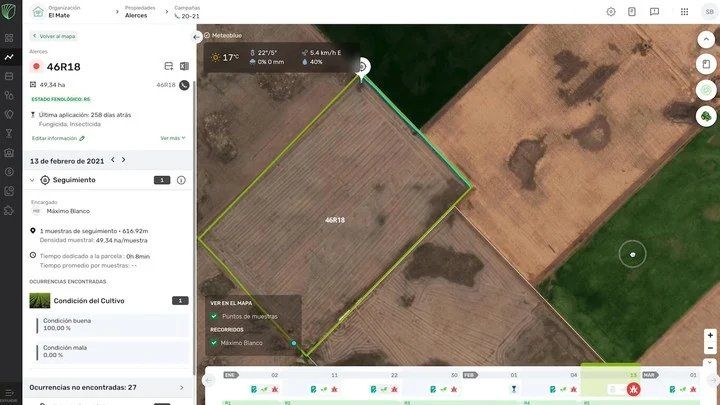
Task: Open the notes button on the map
Action: 706,64
